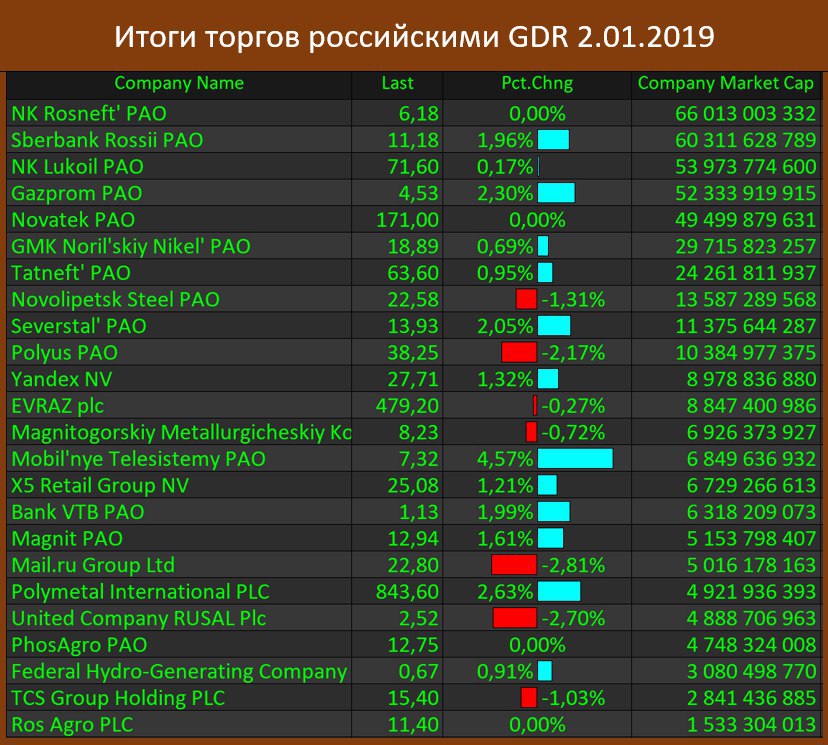Select the Ros Agro PLC name

[x=72, y=725]
